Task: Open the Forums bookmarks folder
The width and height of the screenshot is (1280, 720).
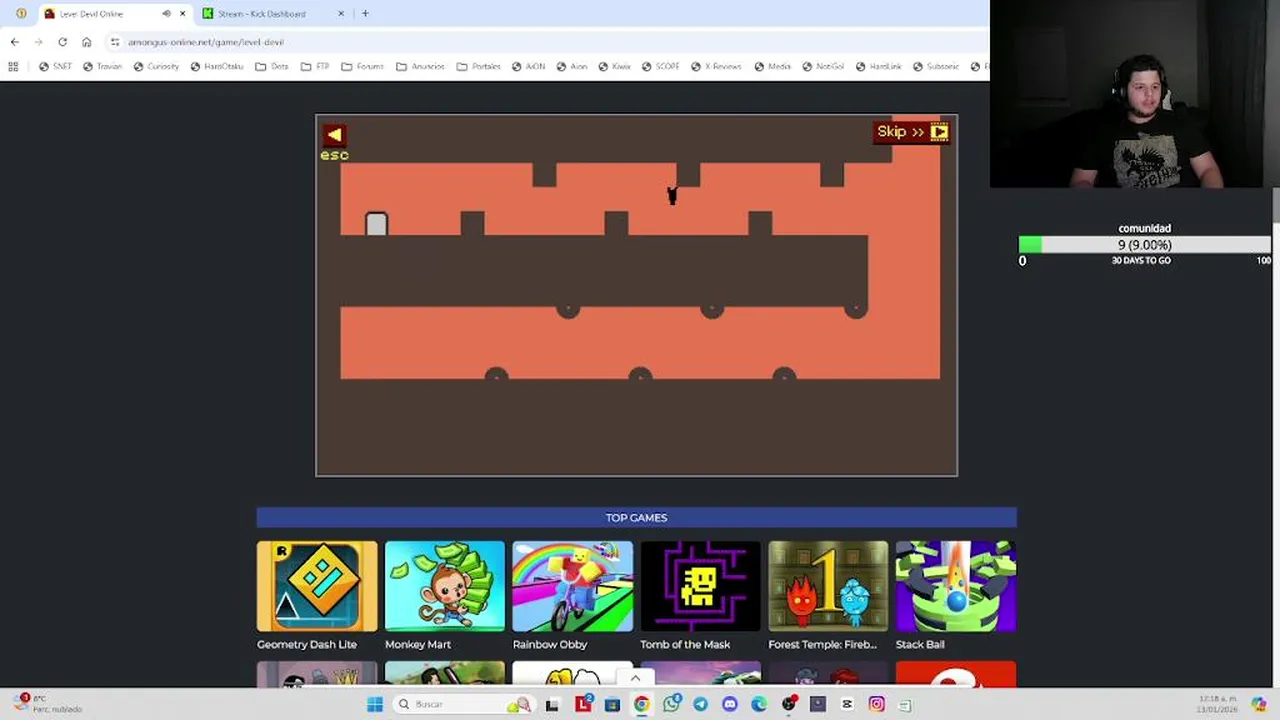Action: [x=362, y=67]
